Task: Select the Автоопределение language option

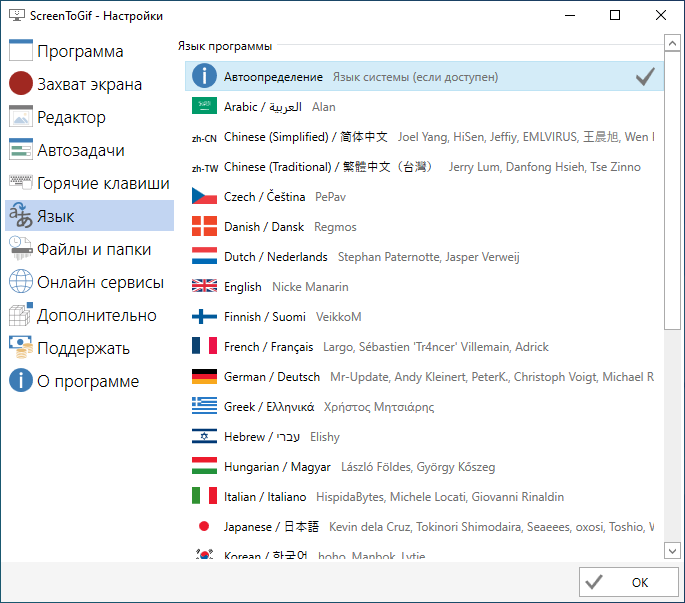Action: pos(424,76)
